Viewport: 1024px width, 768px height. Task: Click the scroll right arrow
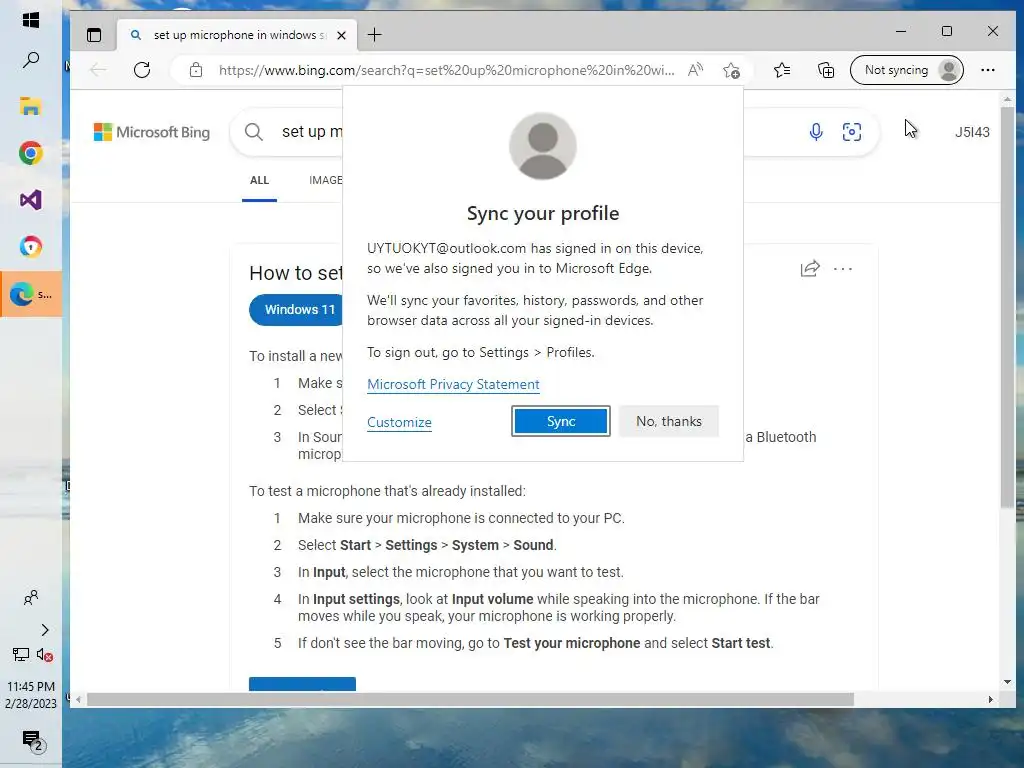tap(990, 699)
